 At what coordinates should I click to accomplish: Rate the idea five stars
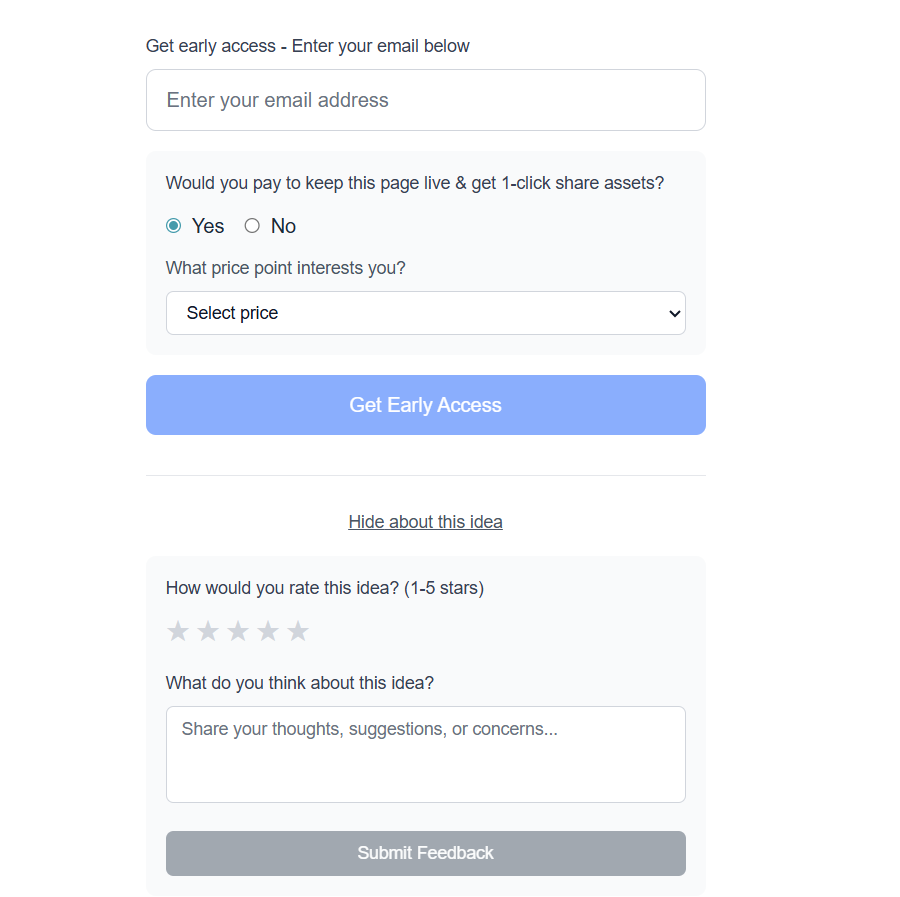(298, 631)
